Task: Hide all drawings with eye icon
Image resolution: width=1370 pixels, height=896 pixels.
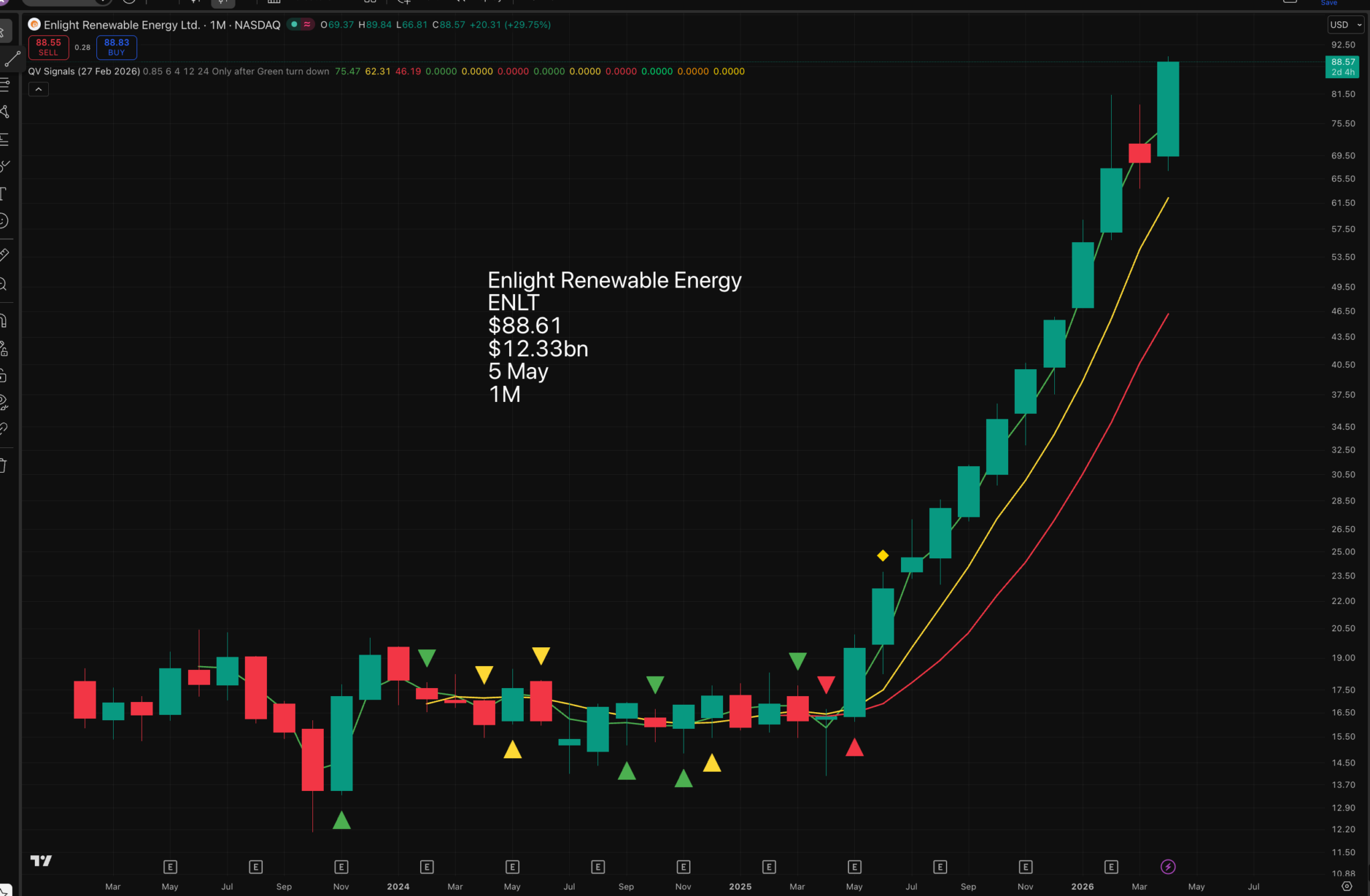Action: point(4,403)
